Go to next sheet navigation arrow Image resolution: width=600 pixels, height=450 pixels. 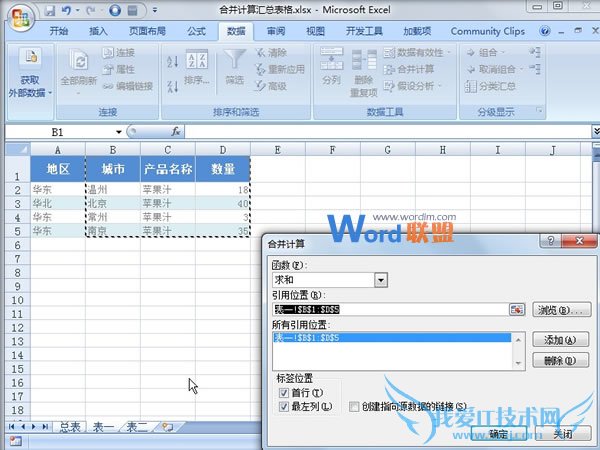(x=34, y=427)
